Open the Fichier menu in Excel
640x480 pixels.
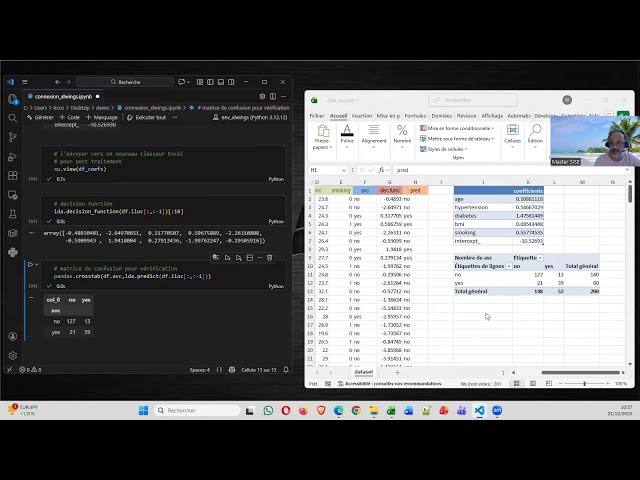(x=317, y=116)
